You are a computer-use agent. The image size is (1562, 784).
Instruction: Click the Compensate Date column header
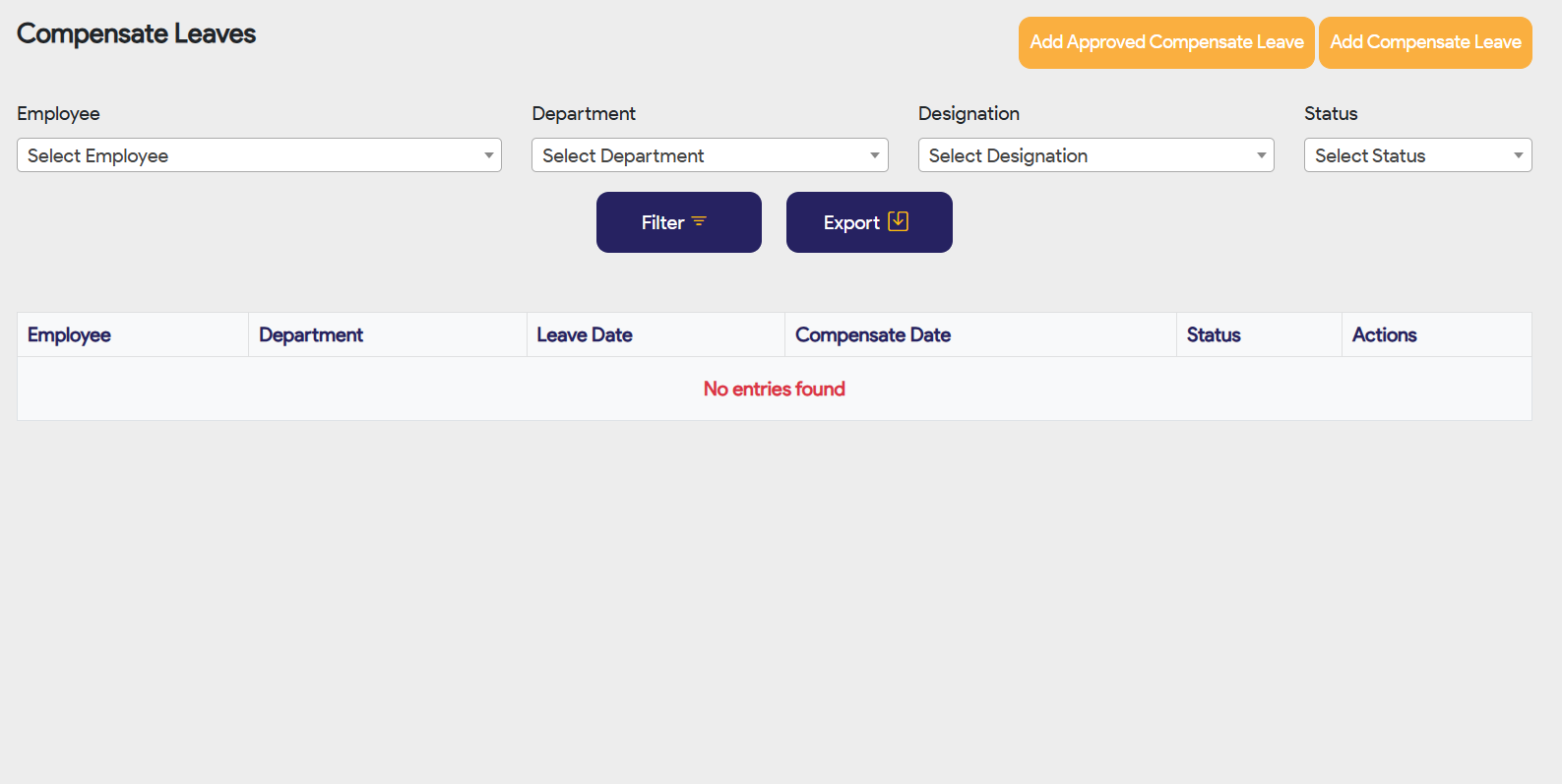tap(872, 335)
